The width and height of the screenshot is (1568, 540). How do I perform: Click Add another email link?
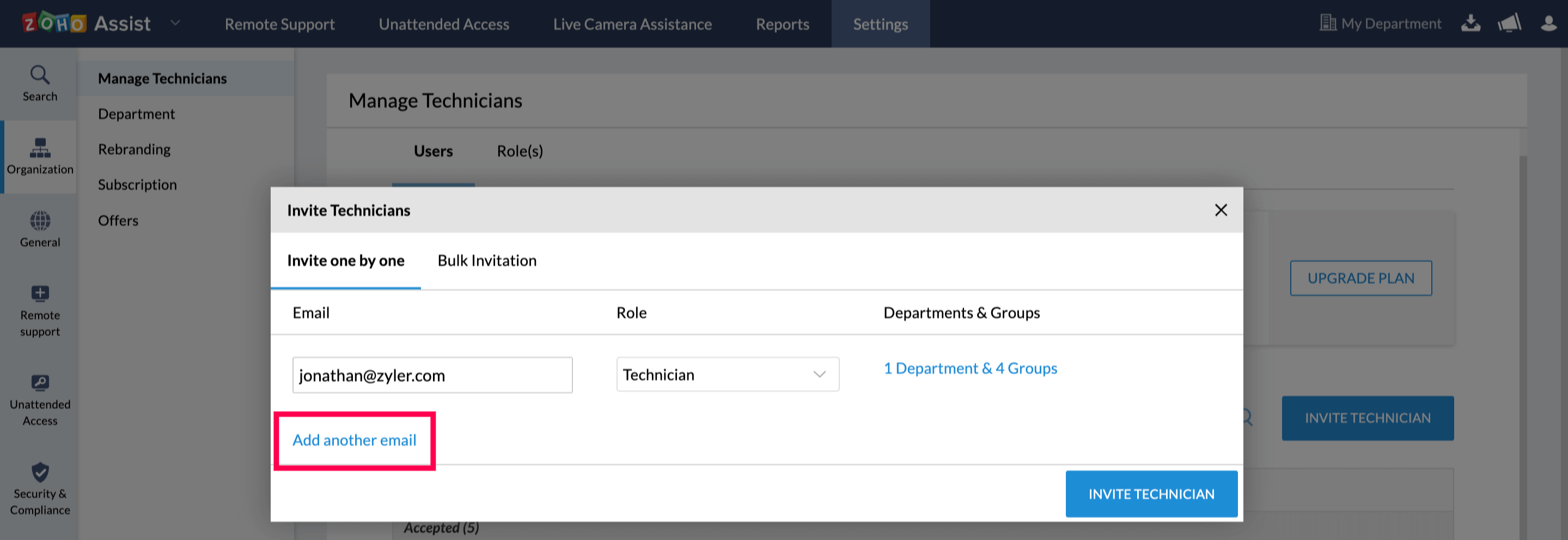pyautogui.click(x=354, y=440)
